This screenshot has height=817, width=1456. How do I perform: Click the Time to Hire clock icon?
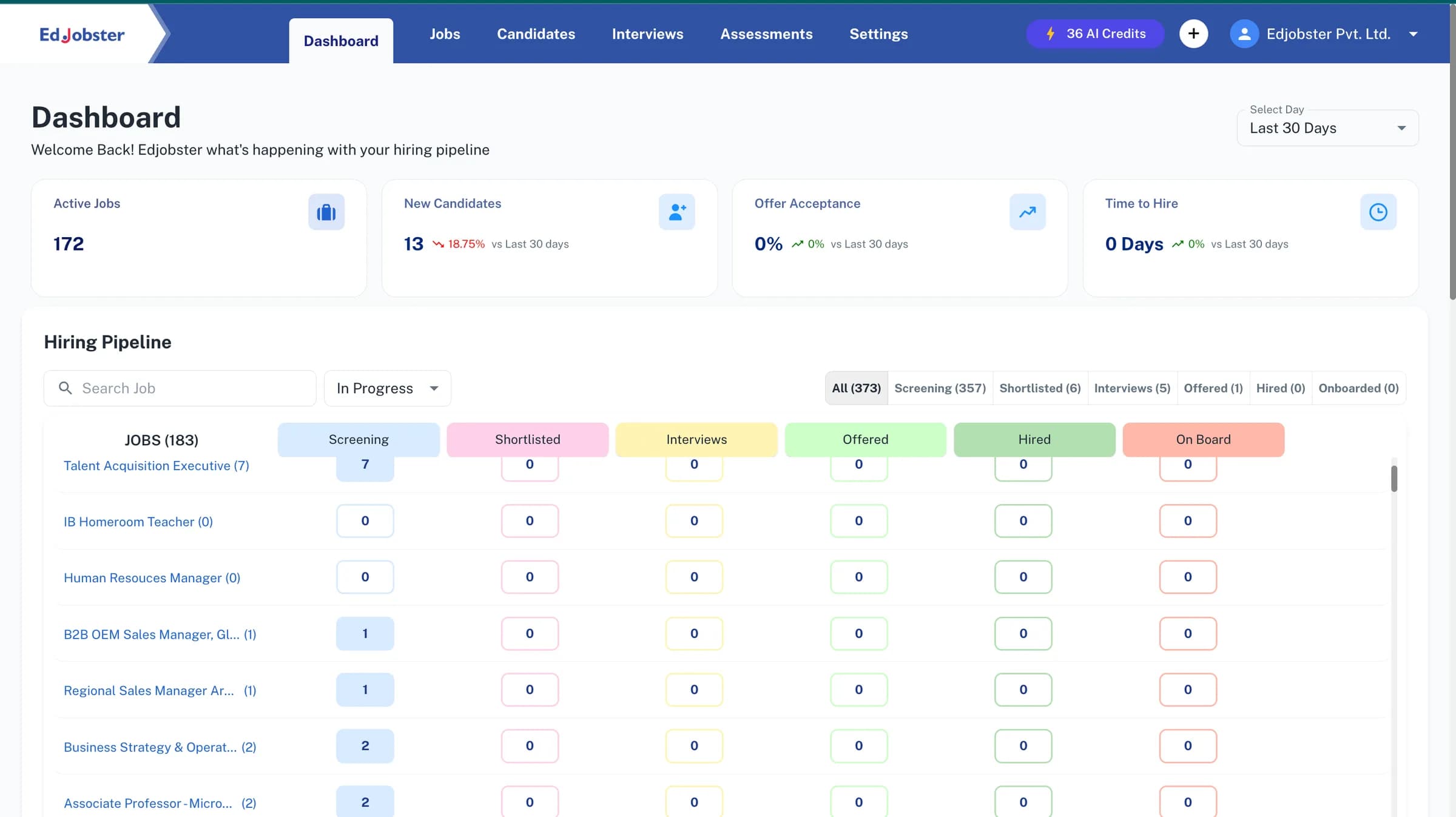pyautogui.click(x=1378, y=212)
